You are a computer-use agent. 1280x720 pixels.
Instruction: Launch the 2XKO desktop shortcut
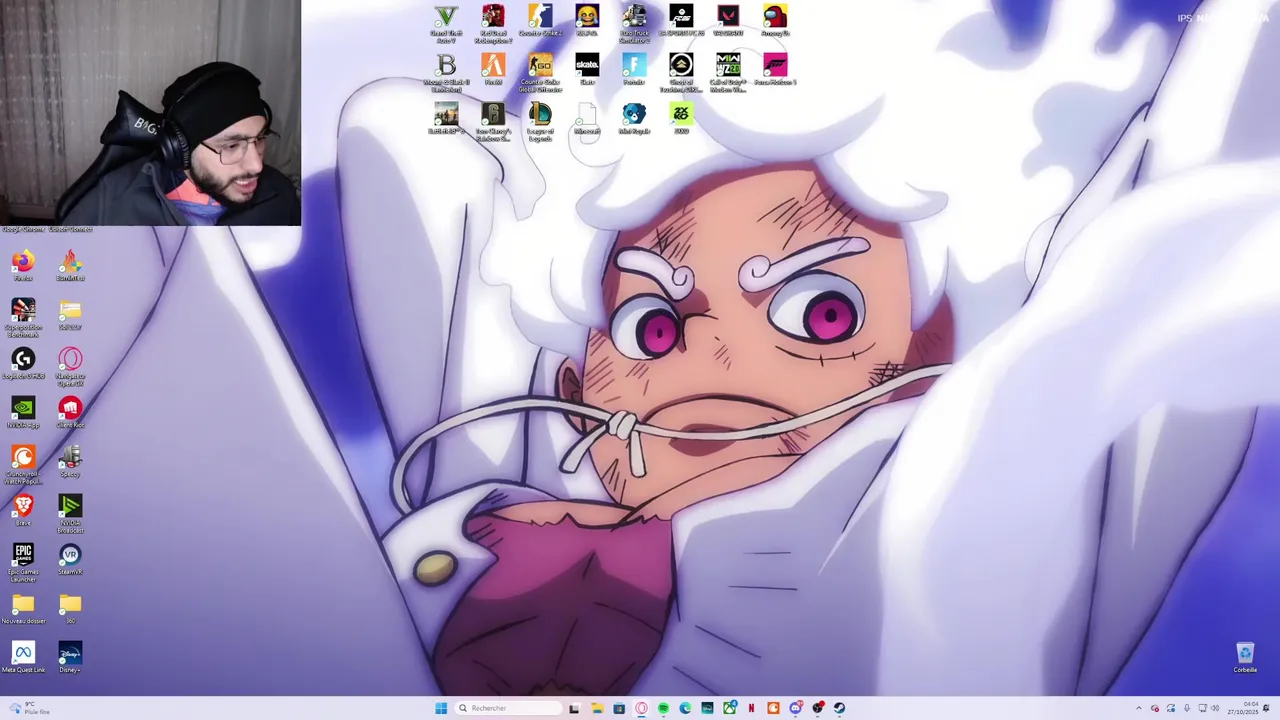[681, 119]
